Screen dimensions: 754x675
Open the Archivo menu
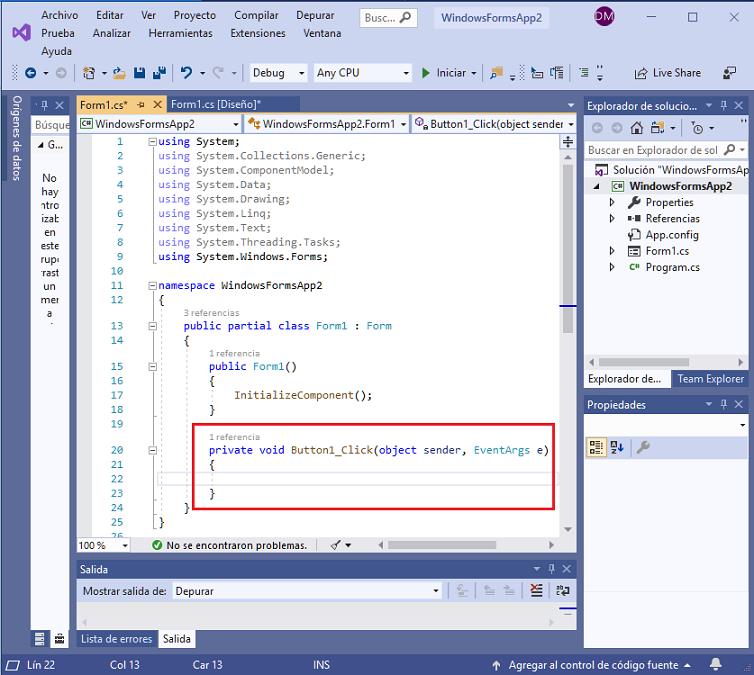60,15
